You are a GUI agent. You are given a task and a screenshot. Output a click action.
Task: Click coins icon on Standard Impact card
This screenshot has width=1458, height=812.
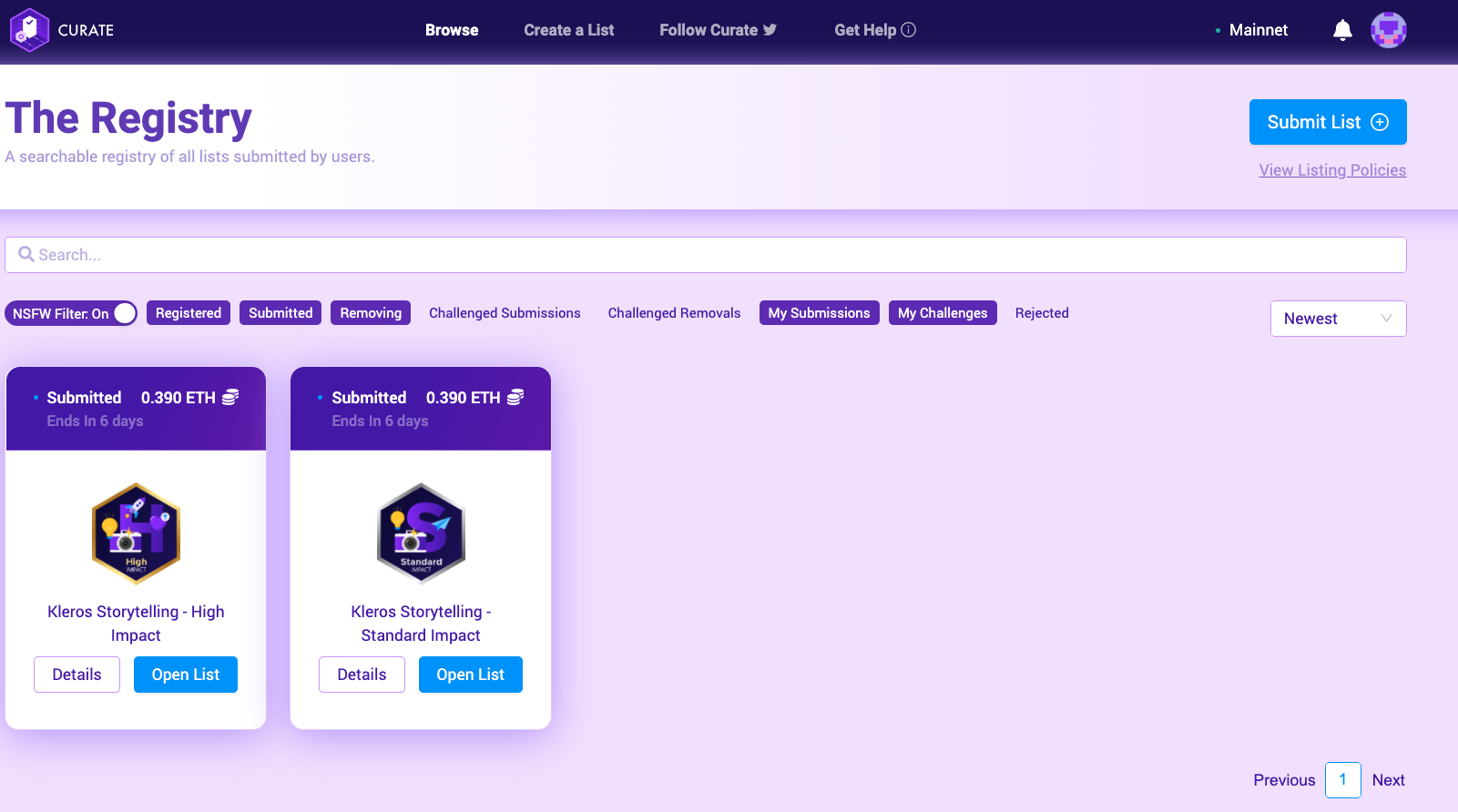tap(515, 397)
